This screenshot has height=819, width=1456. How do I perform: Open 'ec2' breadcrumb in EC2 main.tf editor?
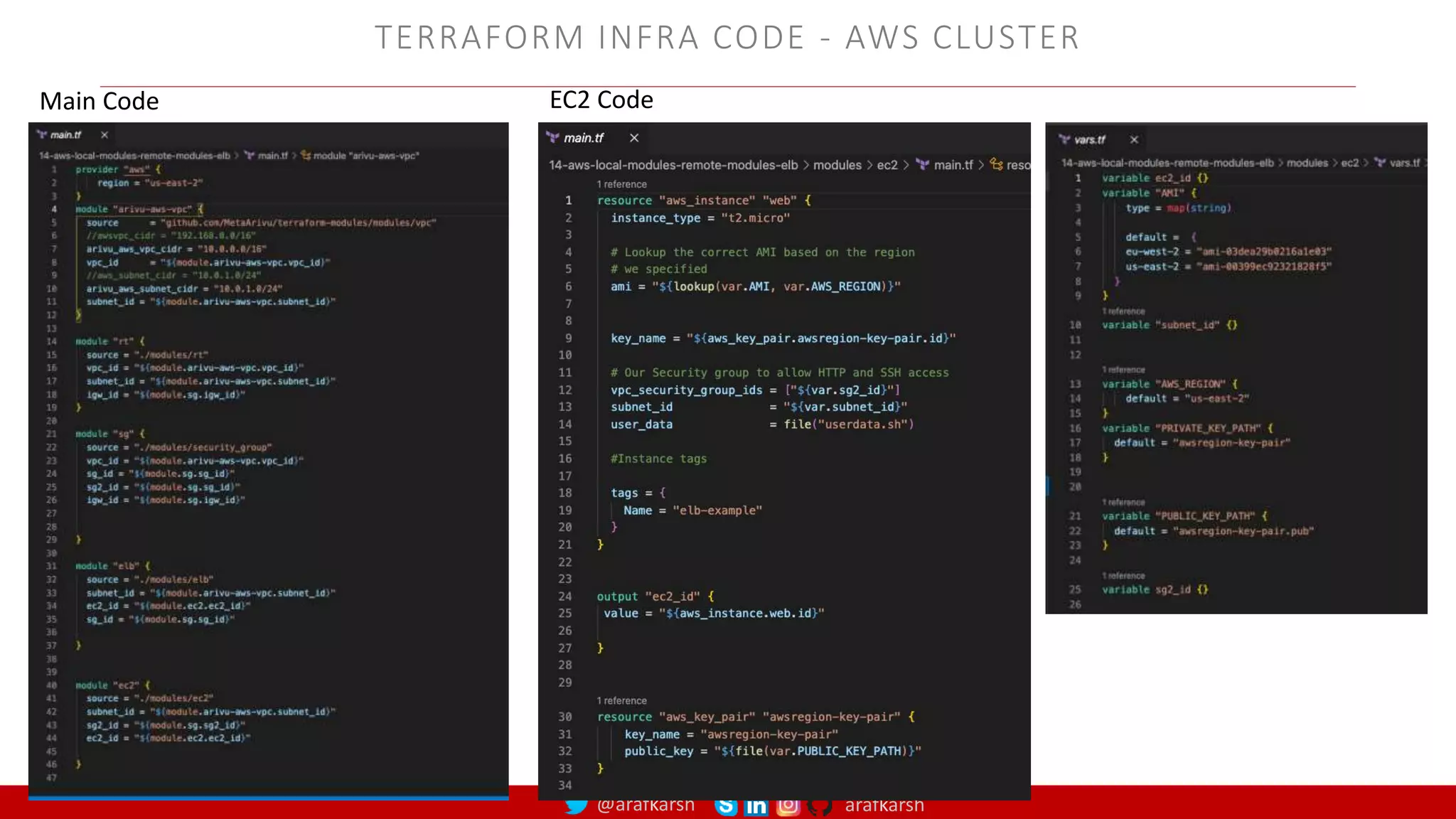[887, 165]
